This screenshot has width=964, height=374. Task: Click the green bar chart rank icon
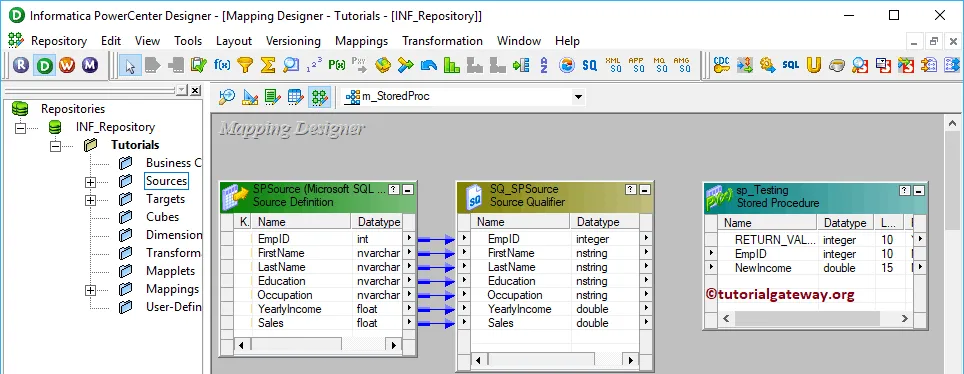coord(452,65)
